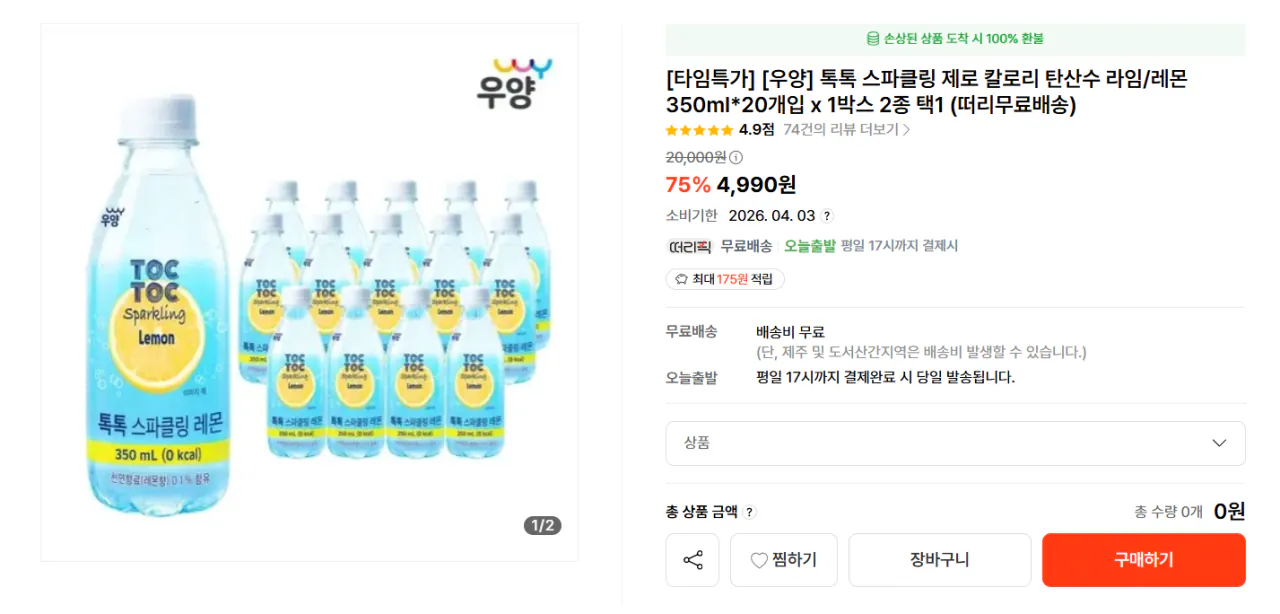The image size is (1280, 614).
Task: Click the heart icon inside 찜하기
Action: [x=760, y=560]
